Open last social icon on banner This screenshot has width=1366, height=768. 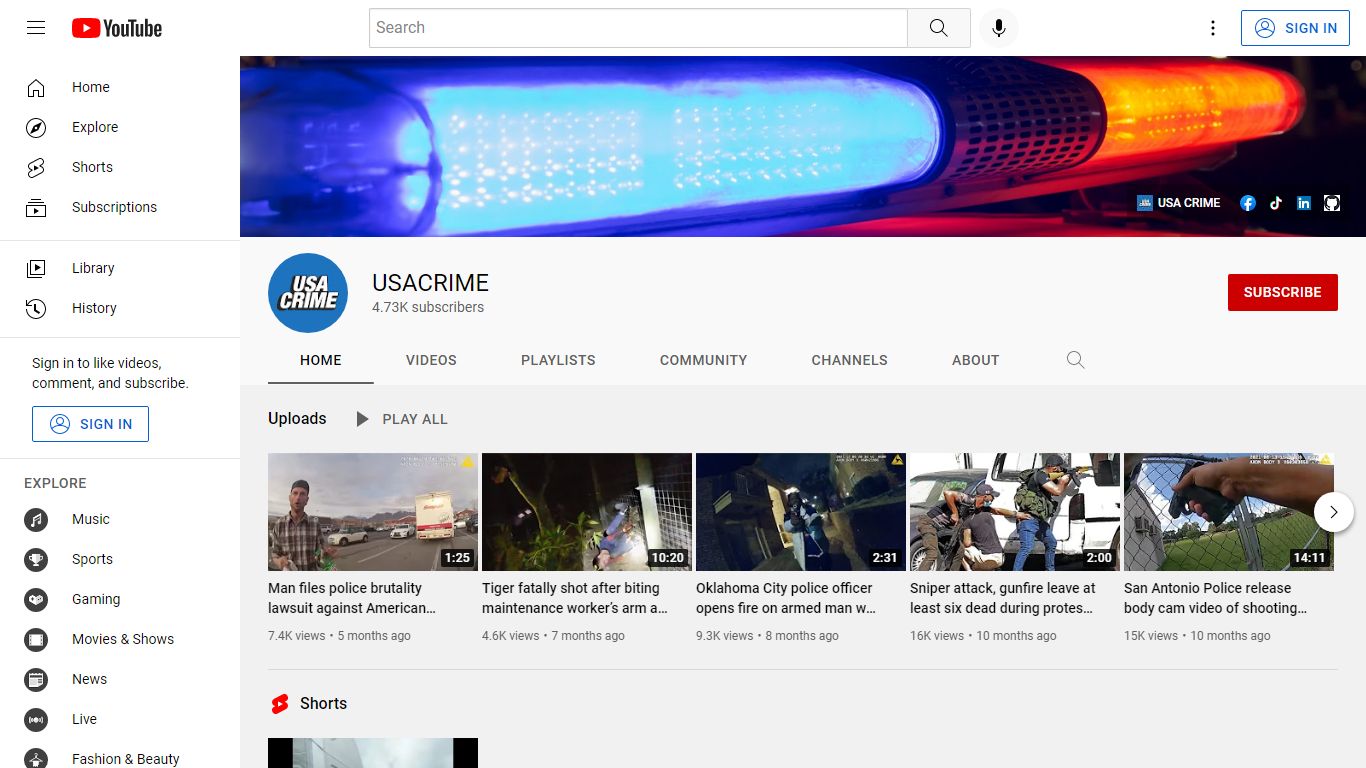[x=1332, y=203]
